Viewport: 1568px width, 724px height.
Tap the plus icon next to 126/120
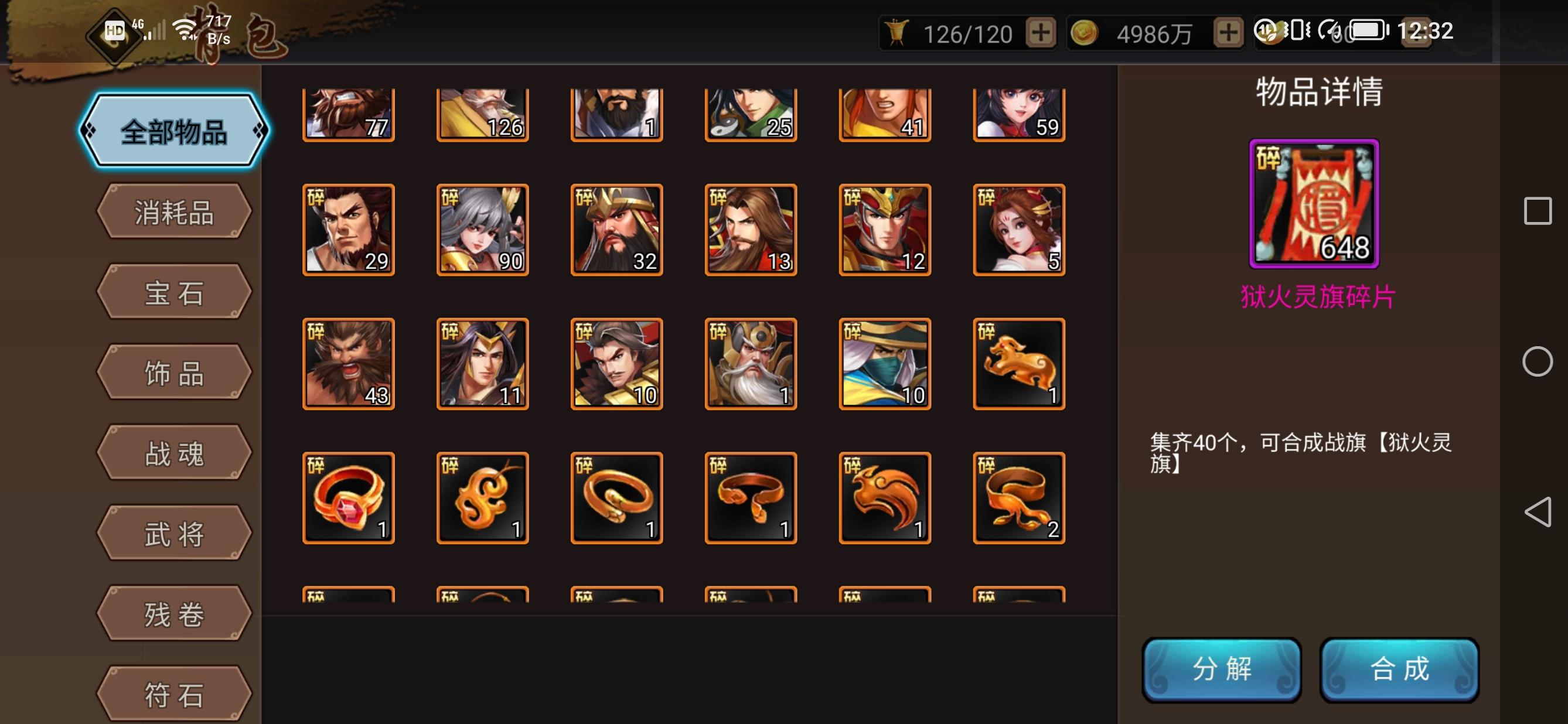(1041, 32)
